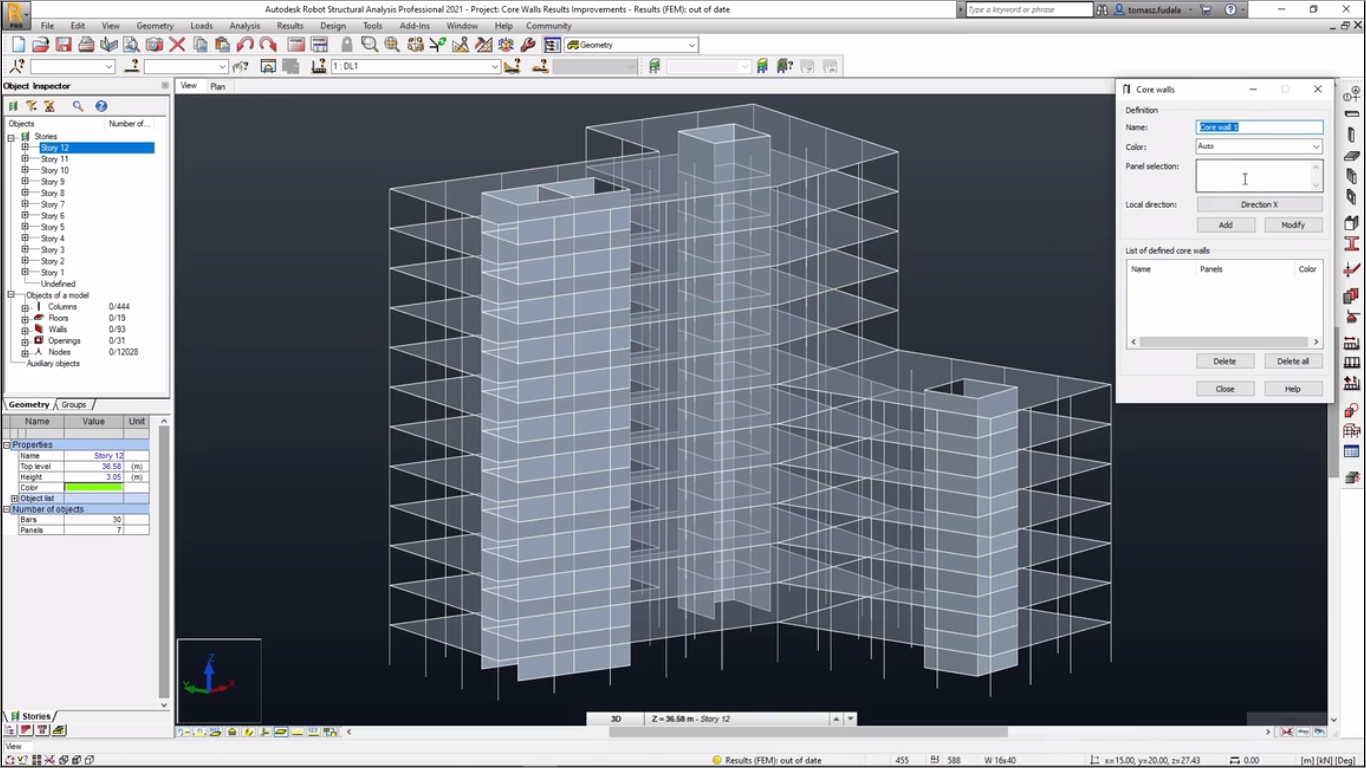Collapse the Stories tree root
The height and width of the screenshot is (768, 1366).
pos(11,136)
